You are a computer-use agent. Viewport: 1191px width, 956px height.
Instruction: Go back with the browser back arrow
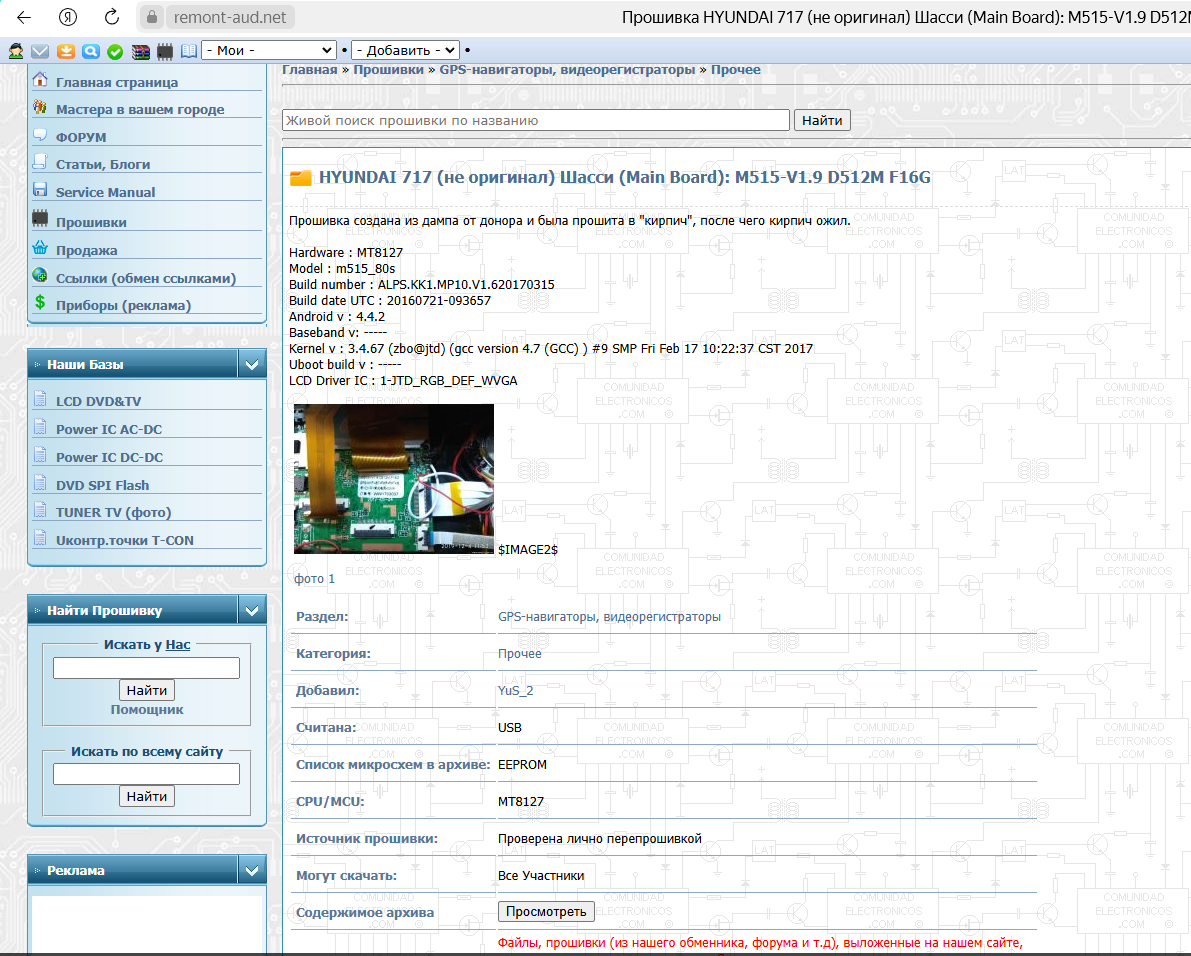click(x=24, y=17)
